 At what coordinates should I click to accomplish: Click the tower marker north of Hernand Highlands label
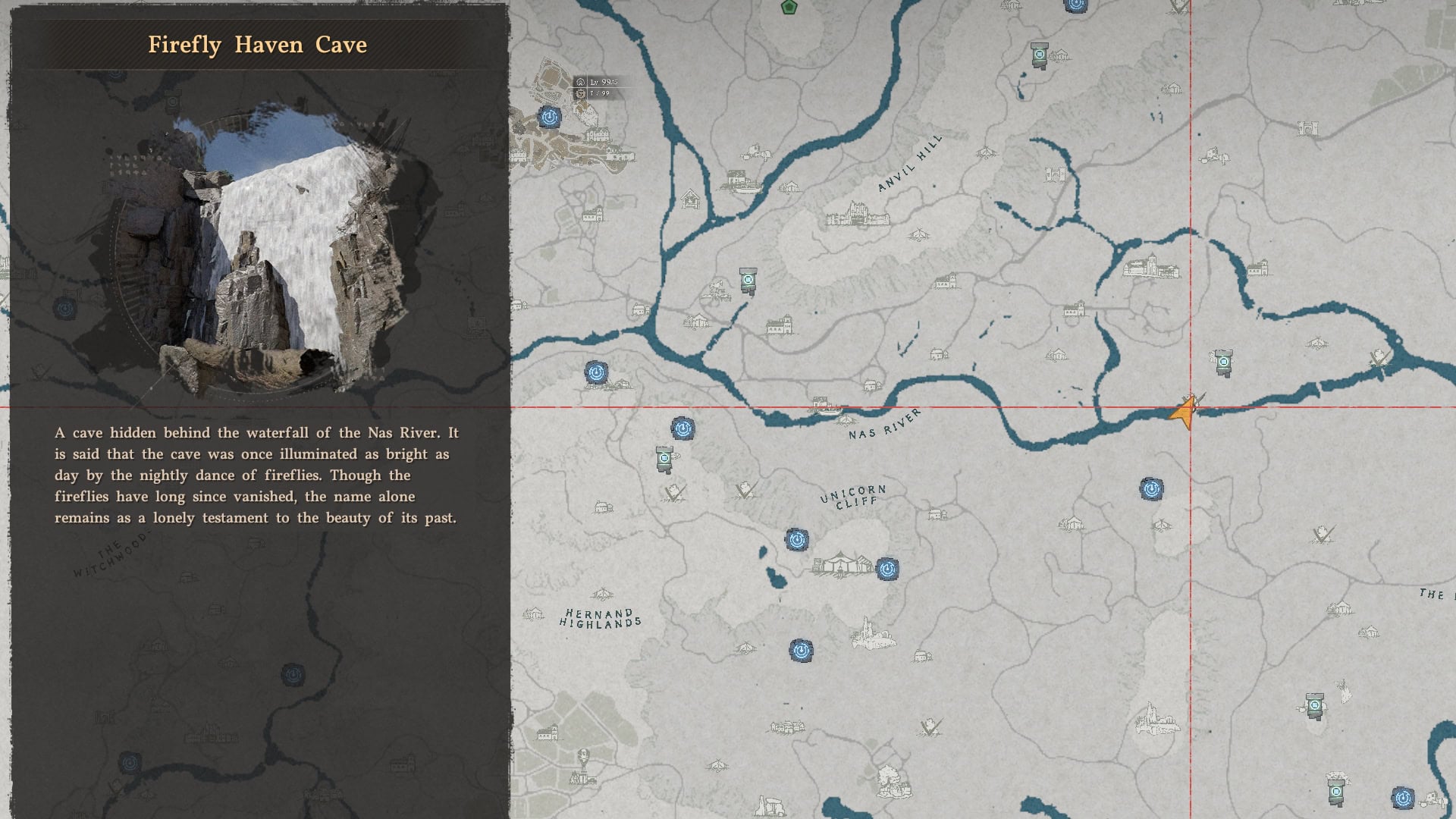pyautogui.click(x=664, y=459)
